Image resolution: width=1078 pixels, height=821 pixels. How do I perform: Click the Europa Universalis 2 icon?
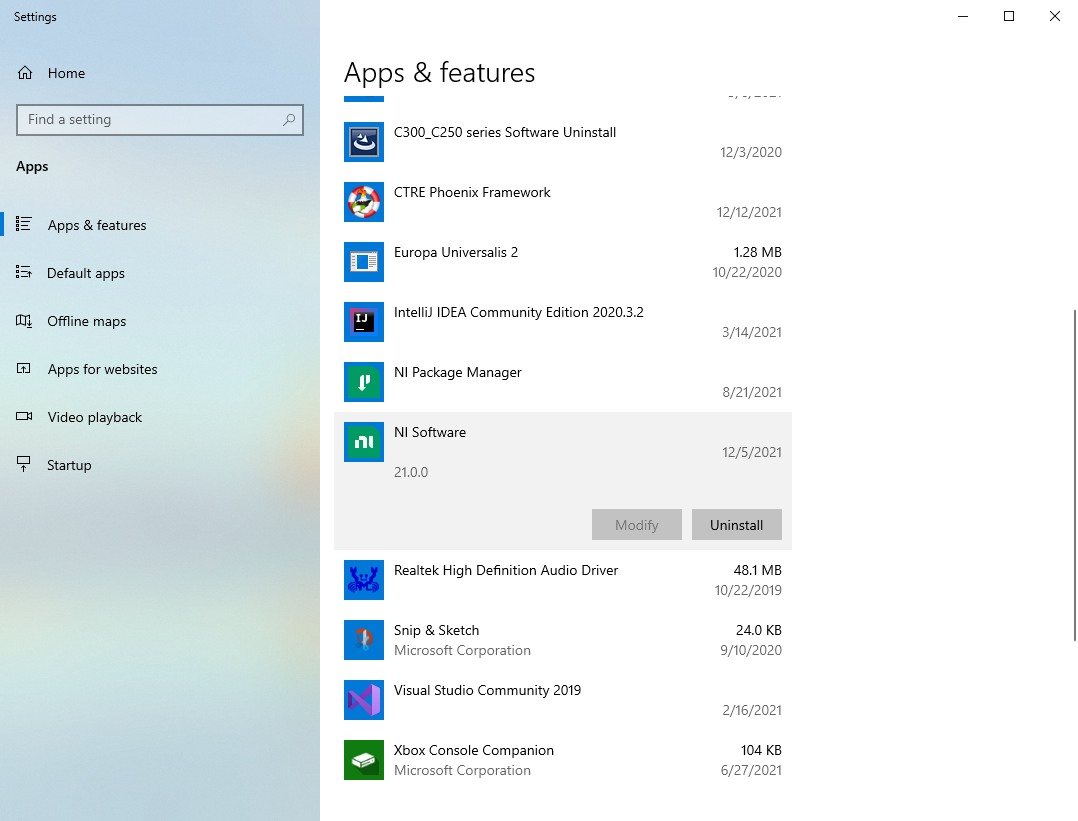pos(363,262)
